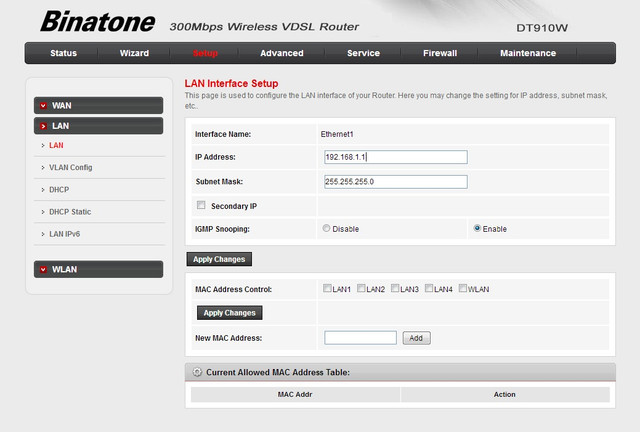Check the LAN3 MAC control checkbox
640x432 pixels.
pos(395,288)
